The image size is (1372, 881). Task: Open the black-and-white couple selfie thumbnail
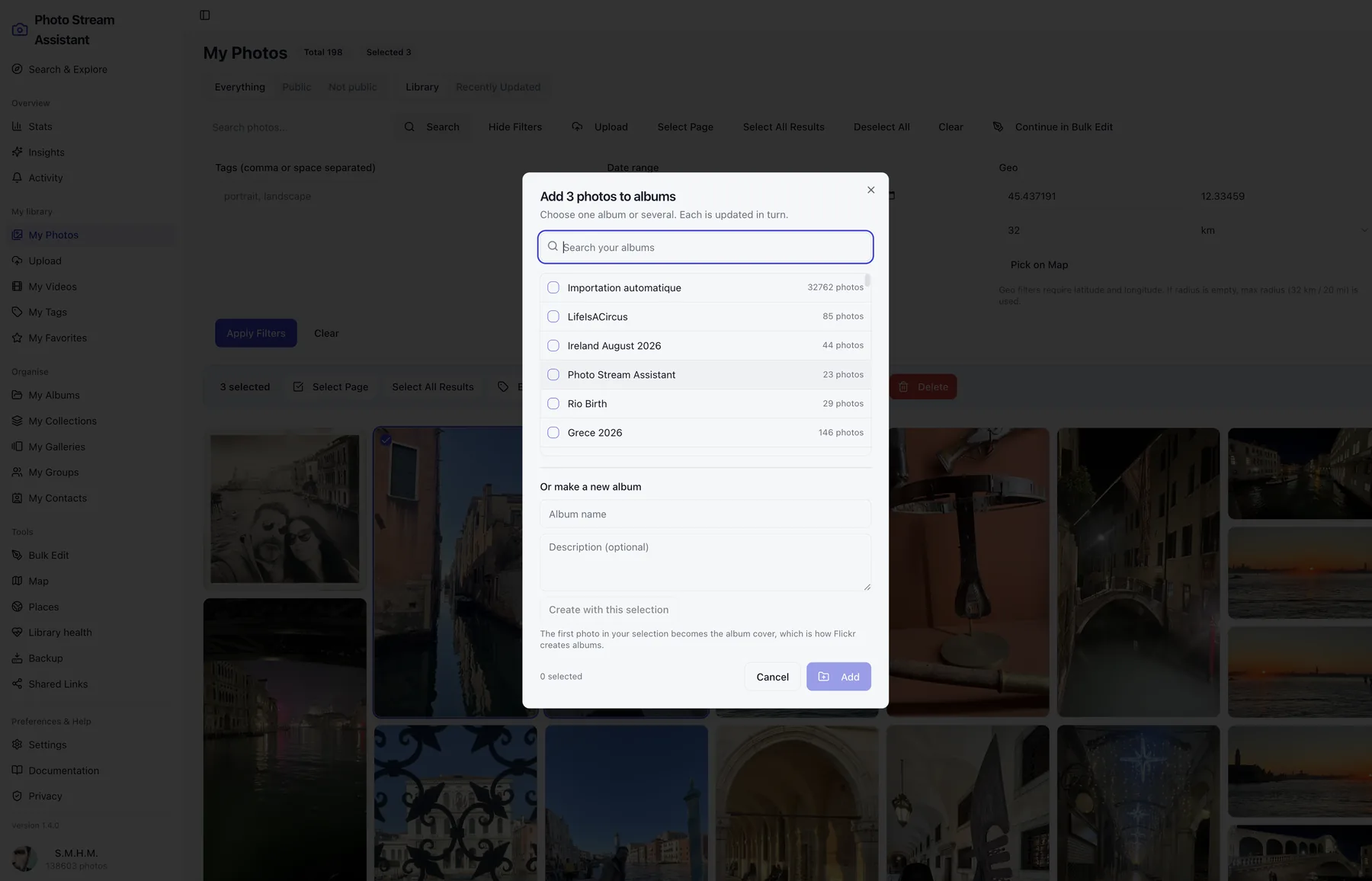[x=285, y=509]
